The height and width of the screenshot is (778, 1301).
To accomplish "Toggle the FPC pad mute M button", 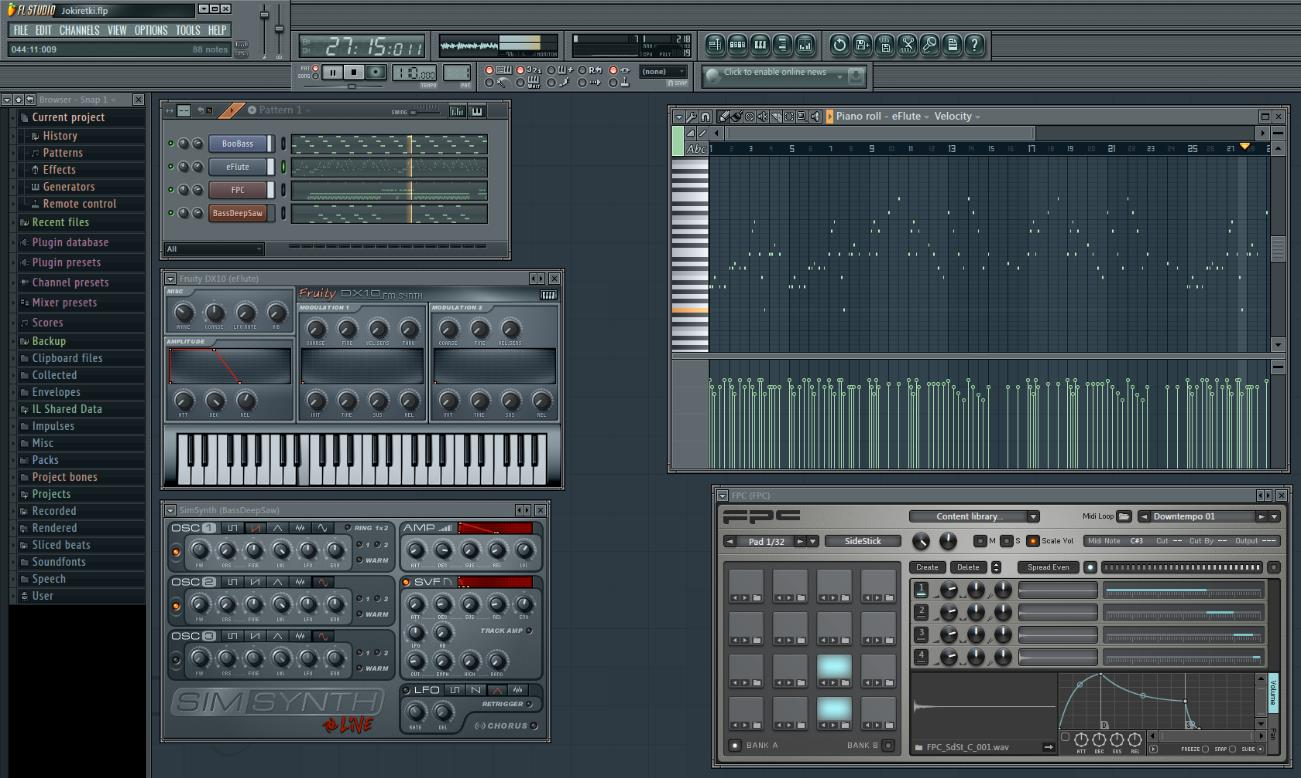I will coord(980,541).
